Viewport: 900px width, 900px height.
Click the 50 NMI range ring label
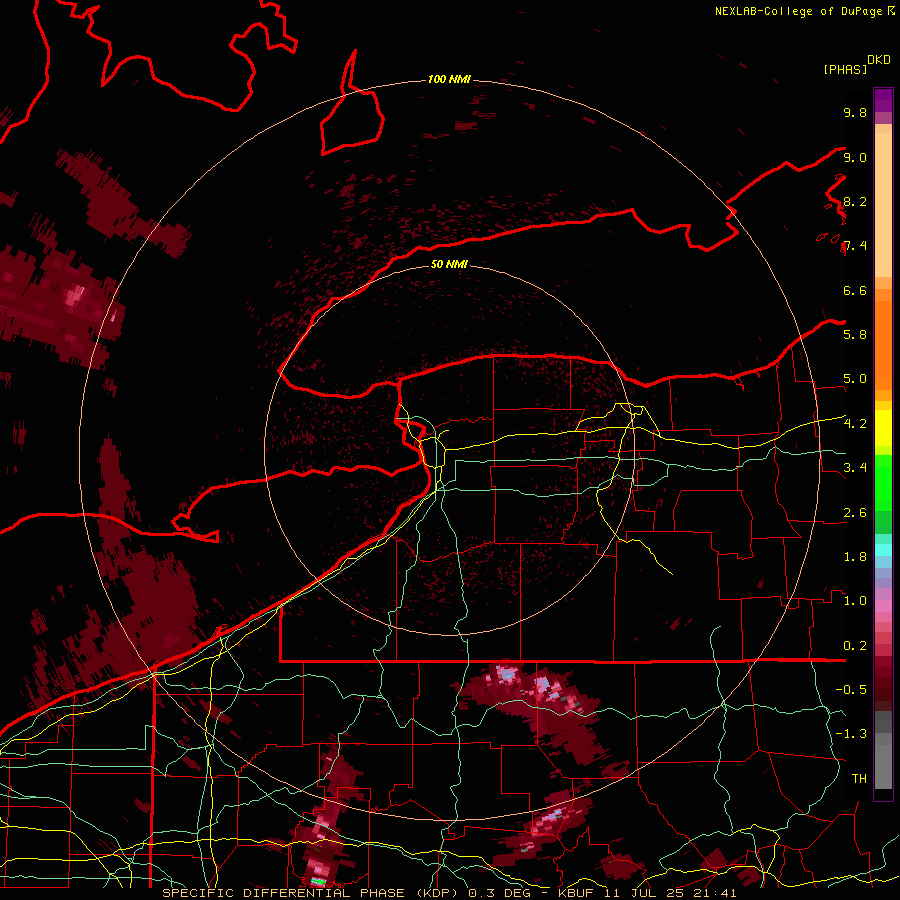(x=449, y=264)
